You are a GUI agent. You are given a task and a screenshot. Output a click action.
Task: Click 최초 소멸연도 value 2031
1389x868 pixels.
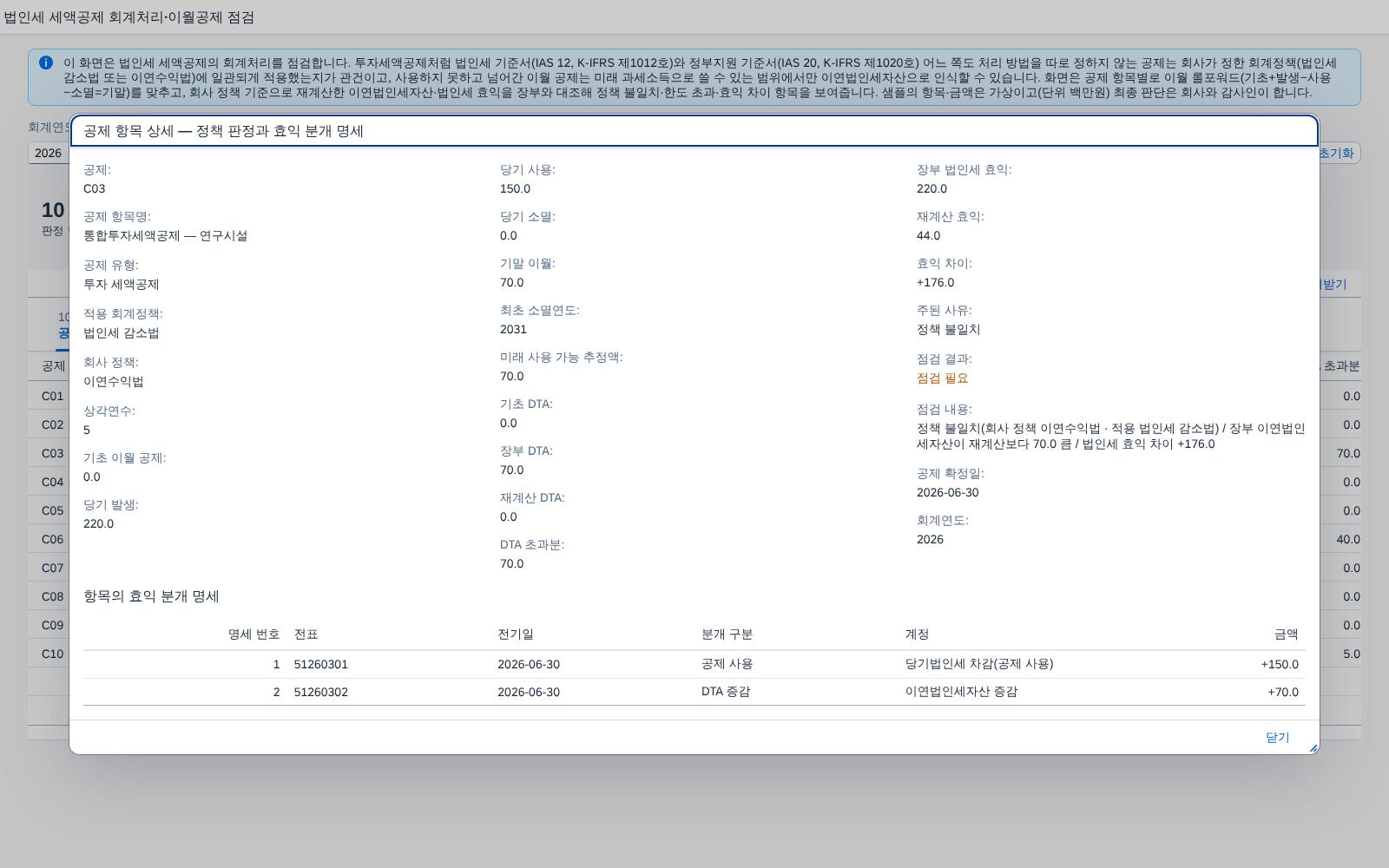tap(513, 329)
